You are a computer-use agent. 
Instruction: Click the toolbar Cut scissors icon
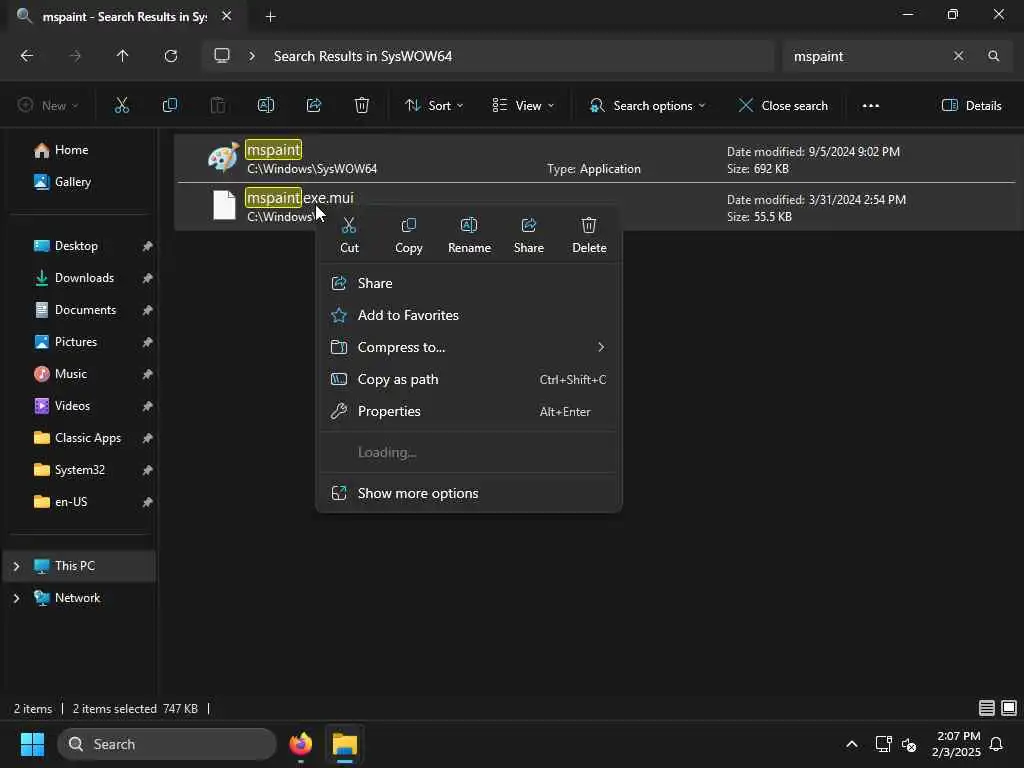click(x=121, y=105)
